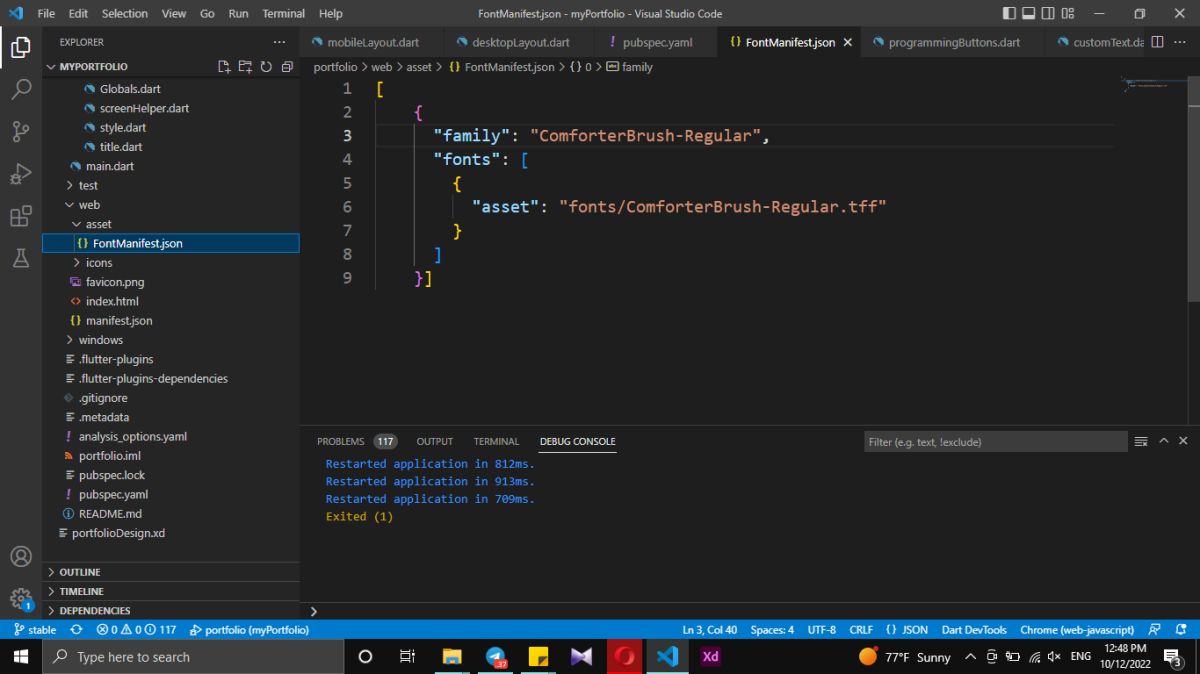The image size is (1200, 674).
Task: Open the Testing flask view
Action: tap(21, 258)
